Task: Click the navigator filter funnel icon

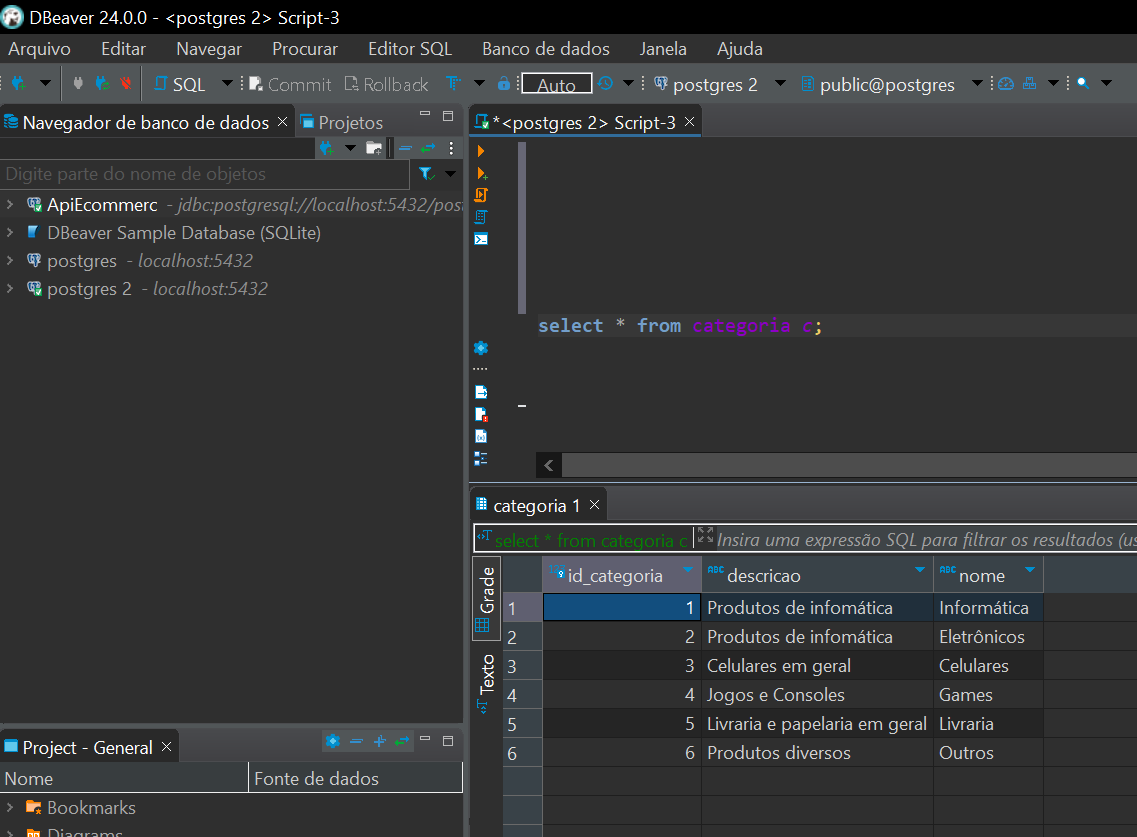Action: [x=426, y=174]
